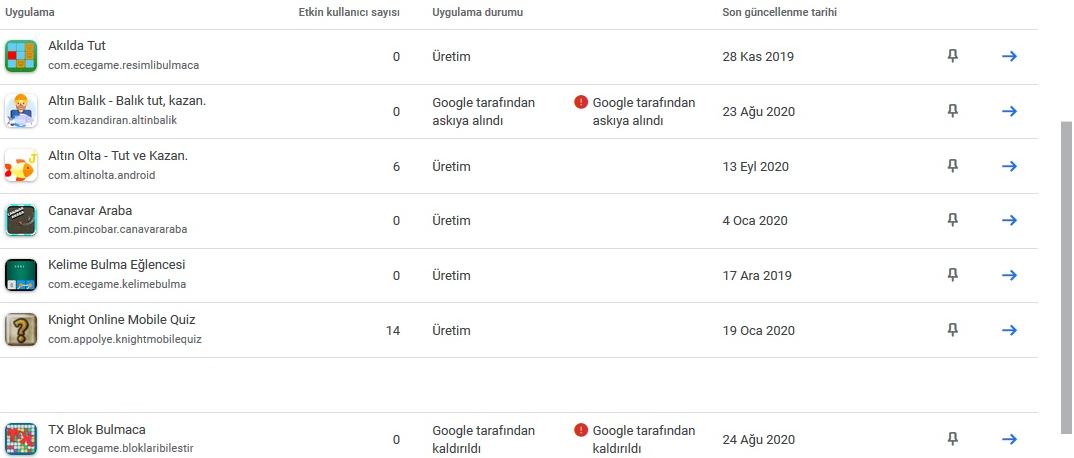Open Akılda Tut app details arrow
Screen dimensions: 1074x458
[x=1009, y=56]
